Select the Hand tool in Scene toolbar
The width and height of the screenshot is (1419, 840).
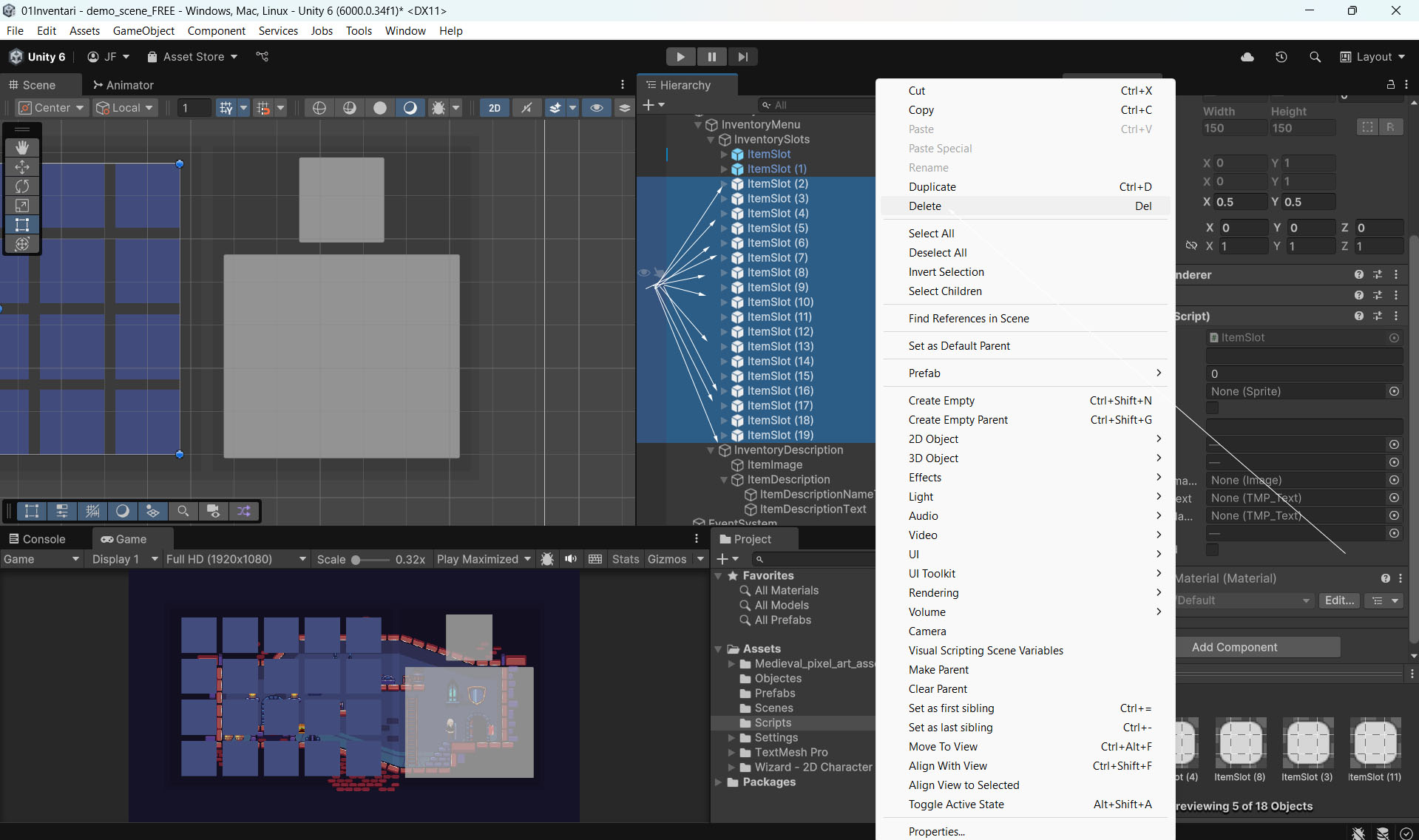[x=22, y=148]
